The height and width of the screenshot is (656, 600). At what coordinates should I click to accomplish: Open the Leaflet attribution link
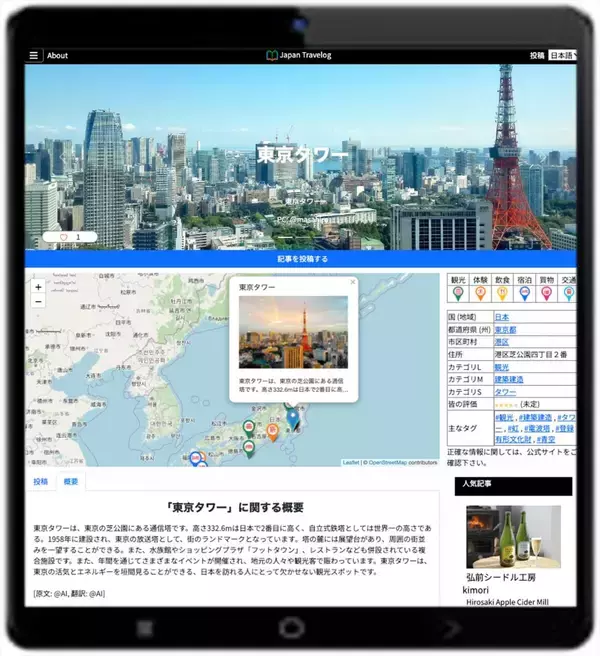(351, 462)
